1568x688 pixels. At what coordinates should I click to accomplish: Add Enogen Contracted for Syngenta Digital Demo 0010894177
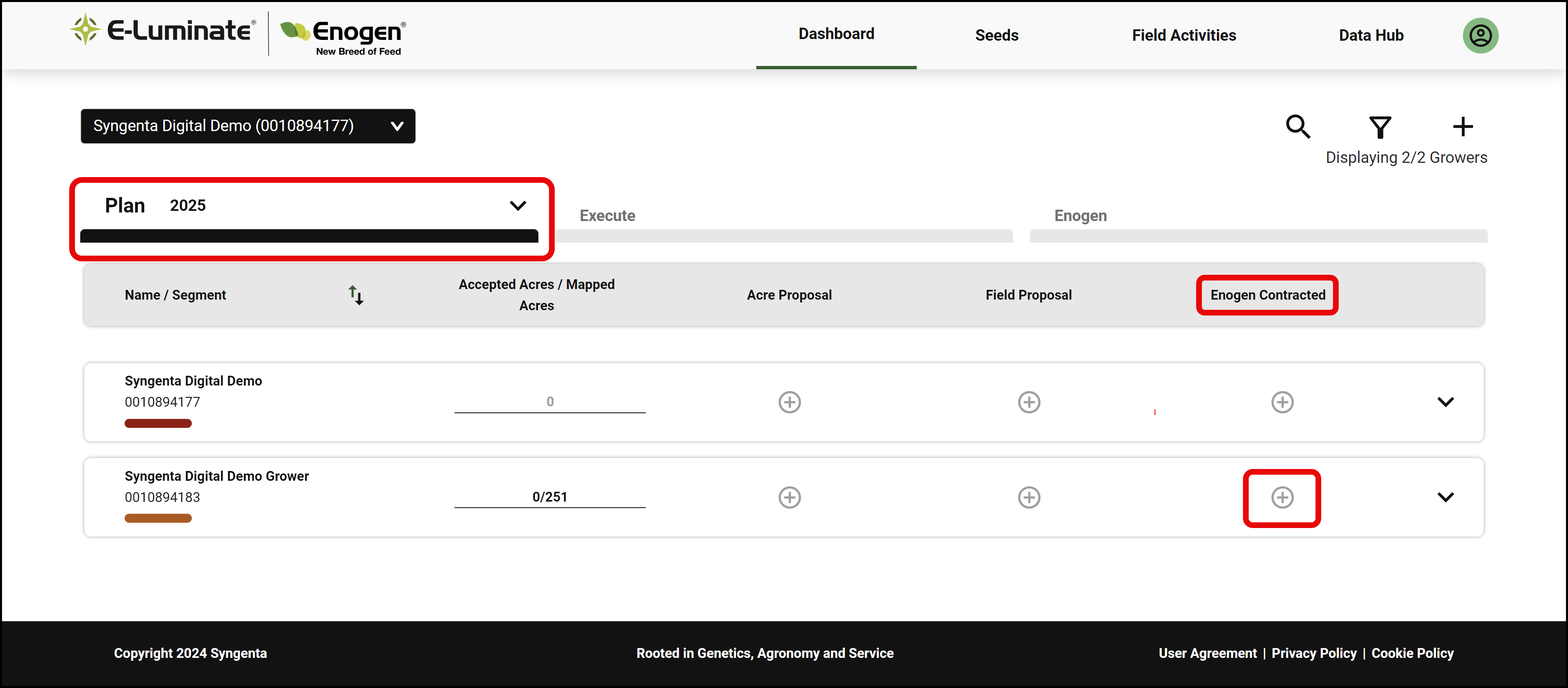1282,402
